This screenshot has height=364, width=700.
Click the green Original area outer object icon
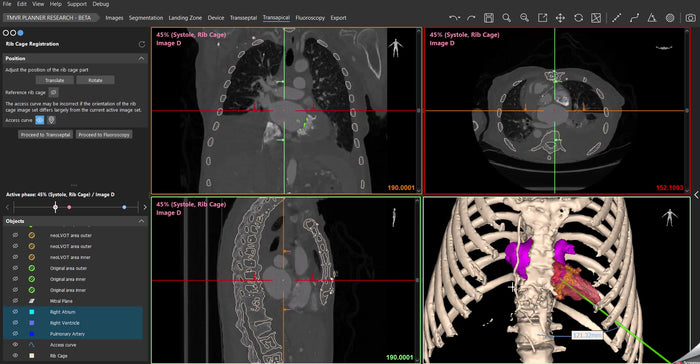point(32,268)
